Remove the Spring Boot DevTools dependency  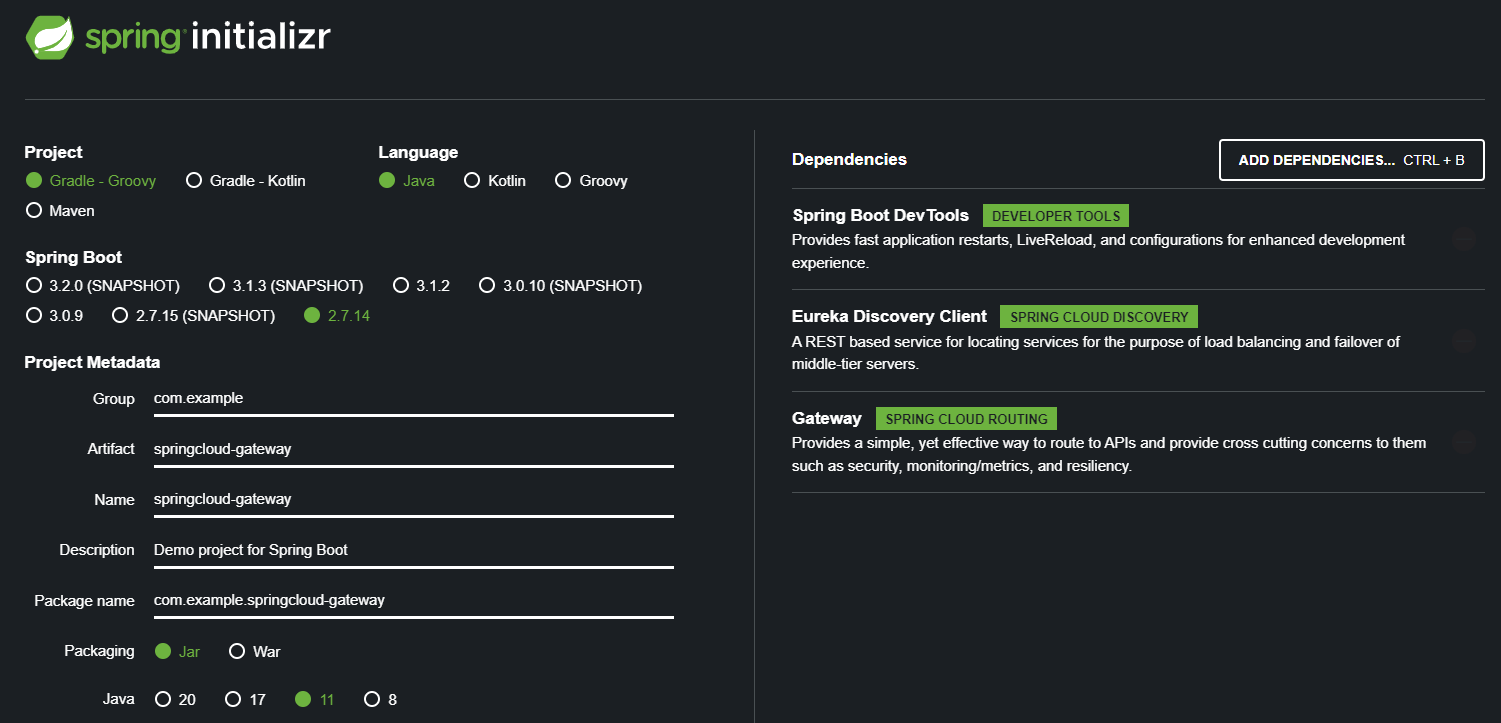tap(1464, 239)
